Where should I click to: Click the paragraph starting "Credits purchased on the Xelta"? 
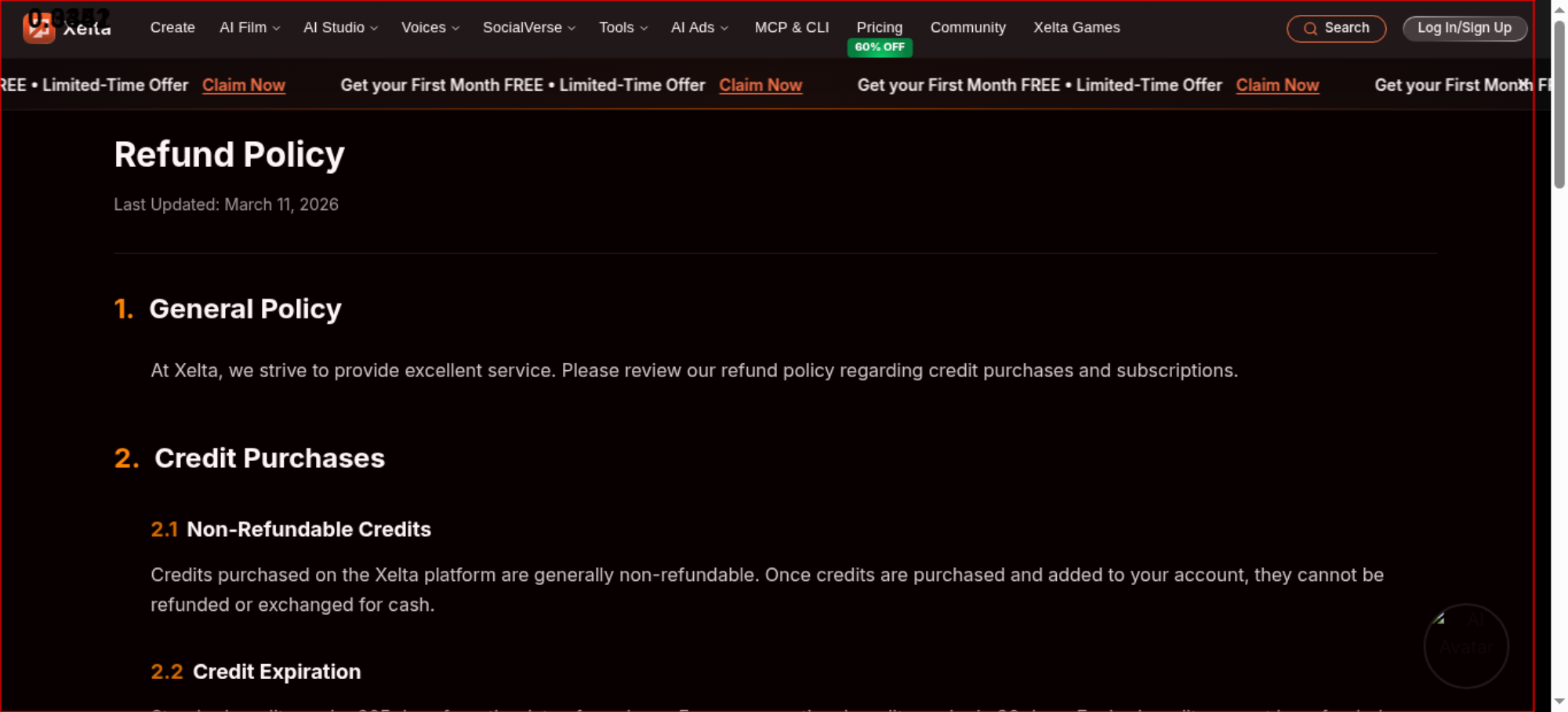pyautogui.click(x=767, y=590)
